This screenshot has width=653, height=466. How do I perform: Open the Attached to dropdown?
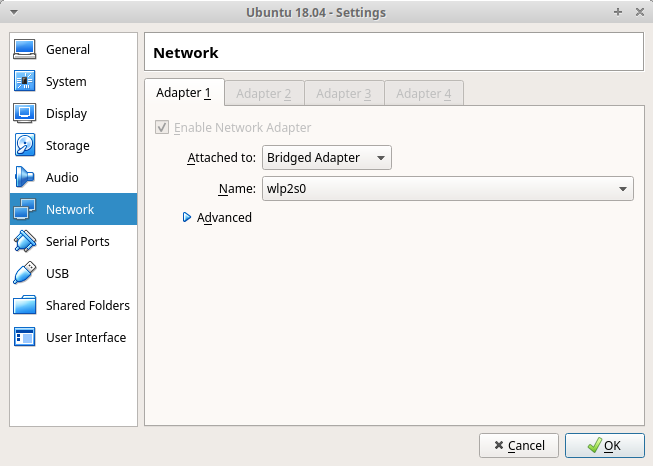click(326, 157)
